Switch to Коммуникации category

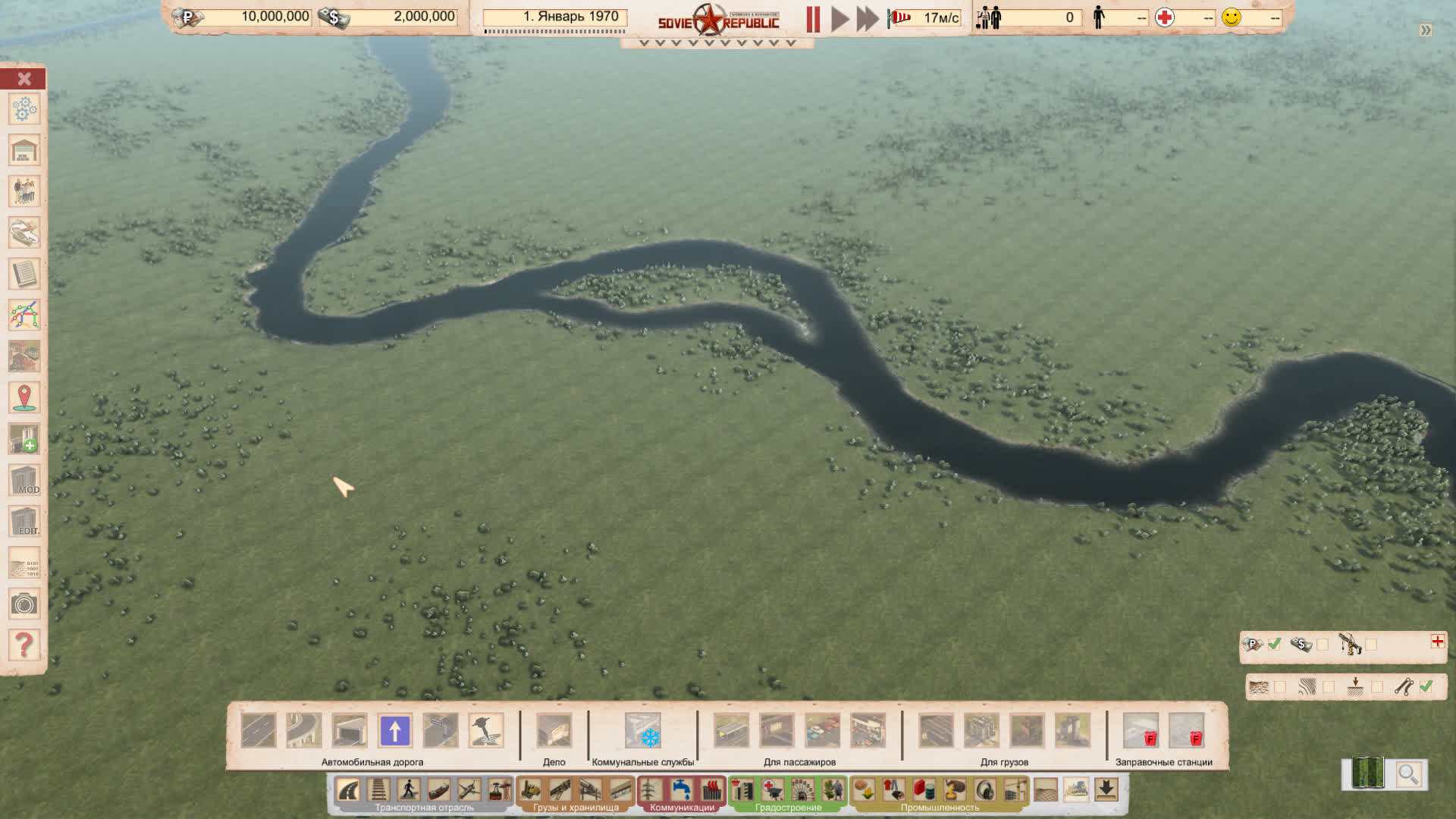click(682, 808)
